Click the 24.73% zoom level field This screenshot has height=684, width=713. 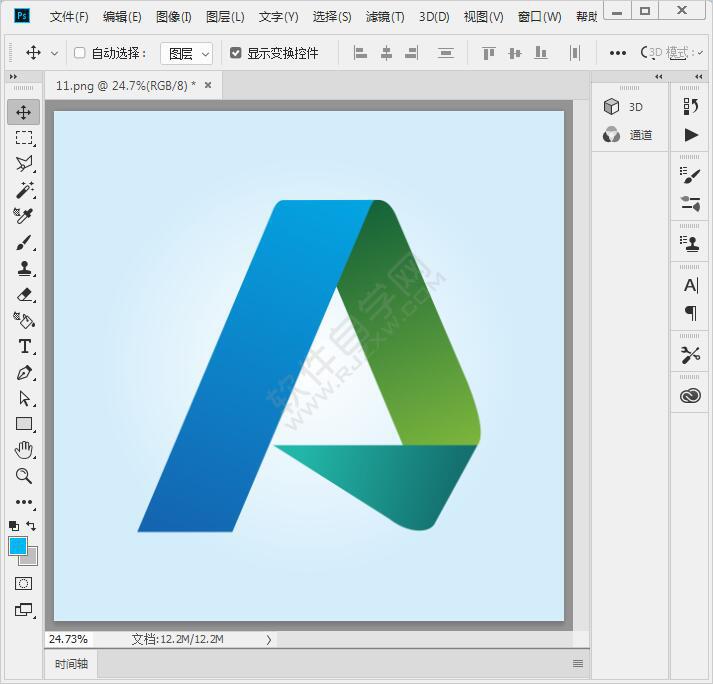tap(68, 639)
